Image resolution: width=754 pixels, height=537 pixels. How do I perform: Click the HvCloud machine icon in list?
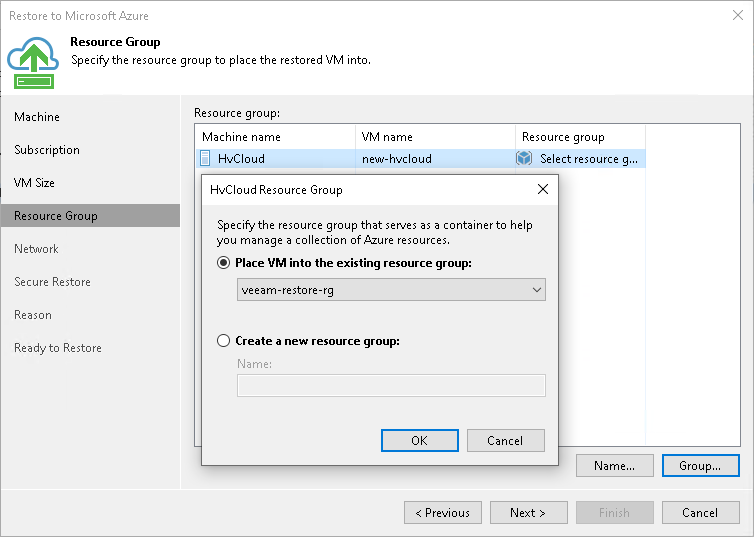205,158
